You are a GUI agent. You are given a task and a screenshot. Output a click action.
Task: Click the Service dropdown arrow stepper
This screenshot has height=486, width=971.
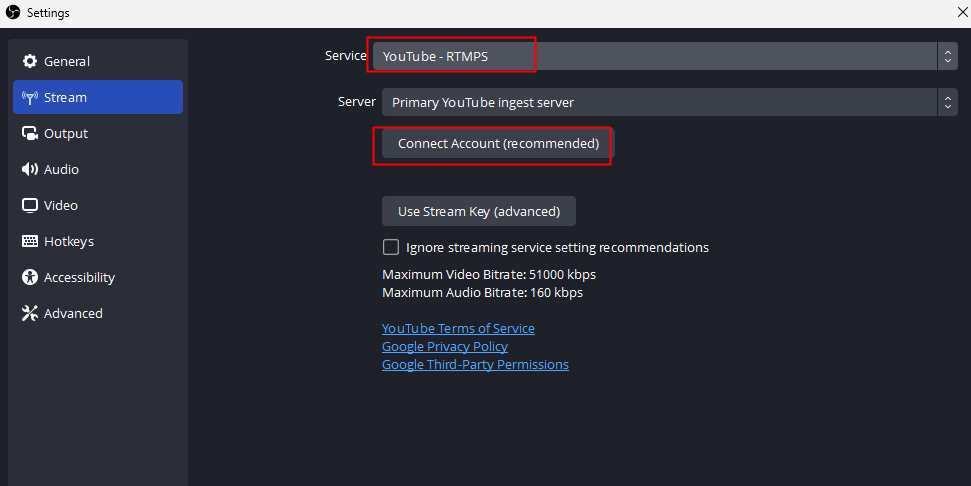947,56
